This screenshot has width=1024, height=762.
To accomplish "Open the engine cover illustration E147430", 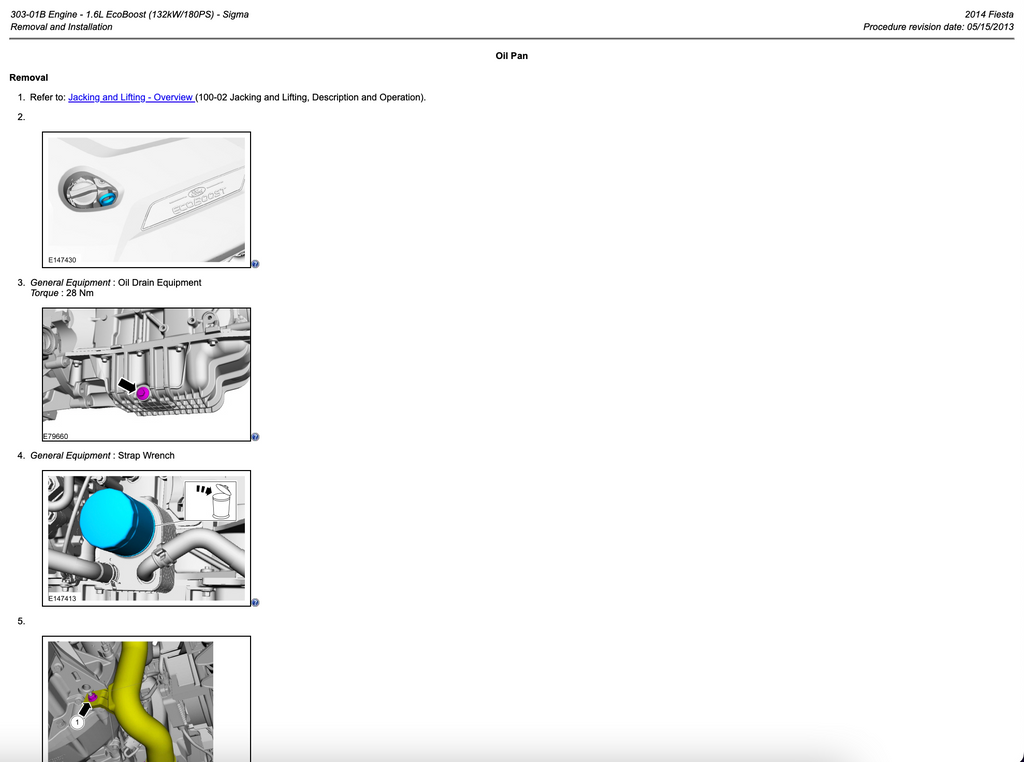I will point(146,200).
